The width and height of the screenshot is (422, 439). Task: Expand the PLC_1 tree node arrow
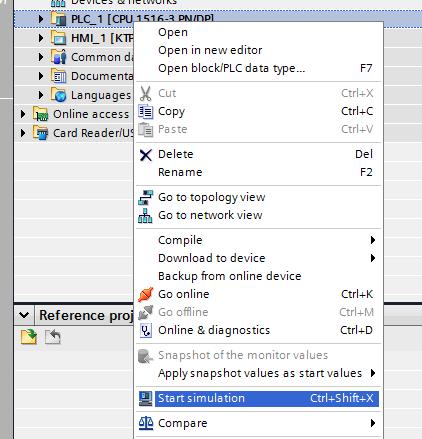(41, 19)
